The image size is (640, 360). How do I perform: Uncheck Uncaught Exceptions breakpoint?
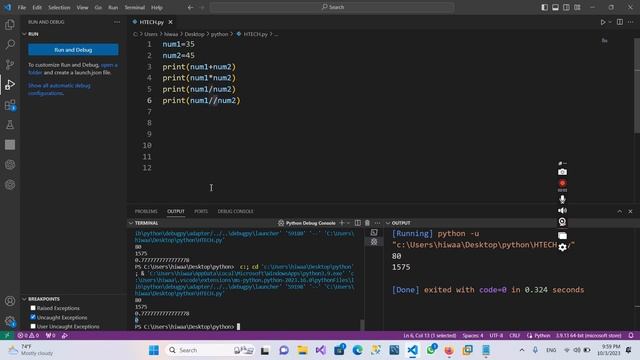[x=33, y=317]
